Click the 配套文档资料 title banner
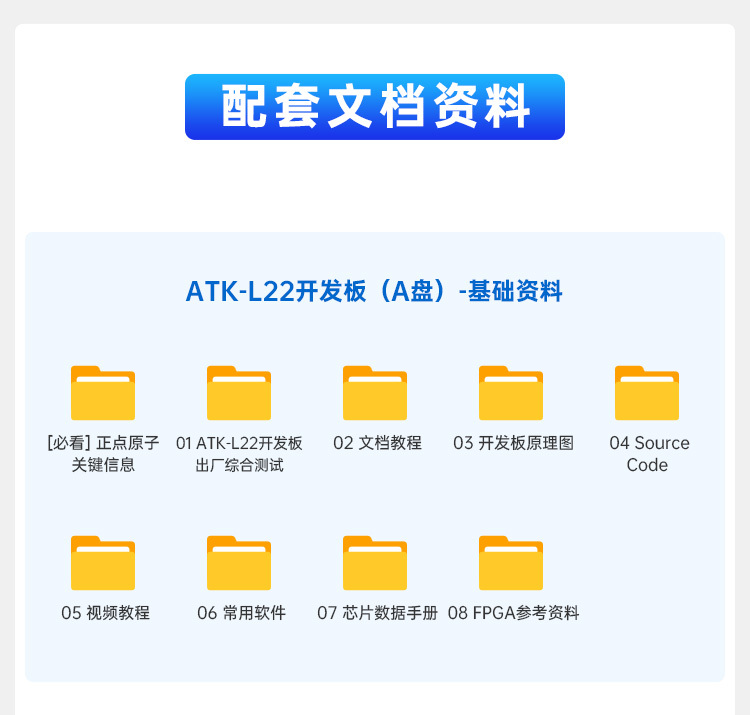Screen dimensions: 750x715 pos(375,107)
